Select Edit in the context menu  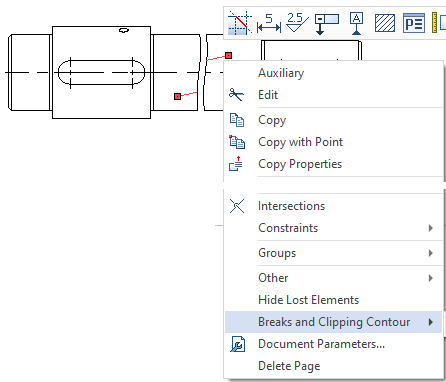click(334, 95)
